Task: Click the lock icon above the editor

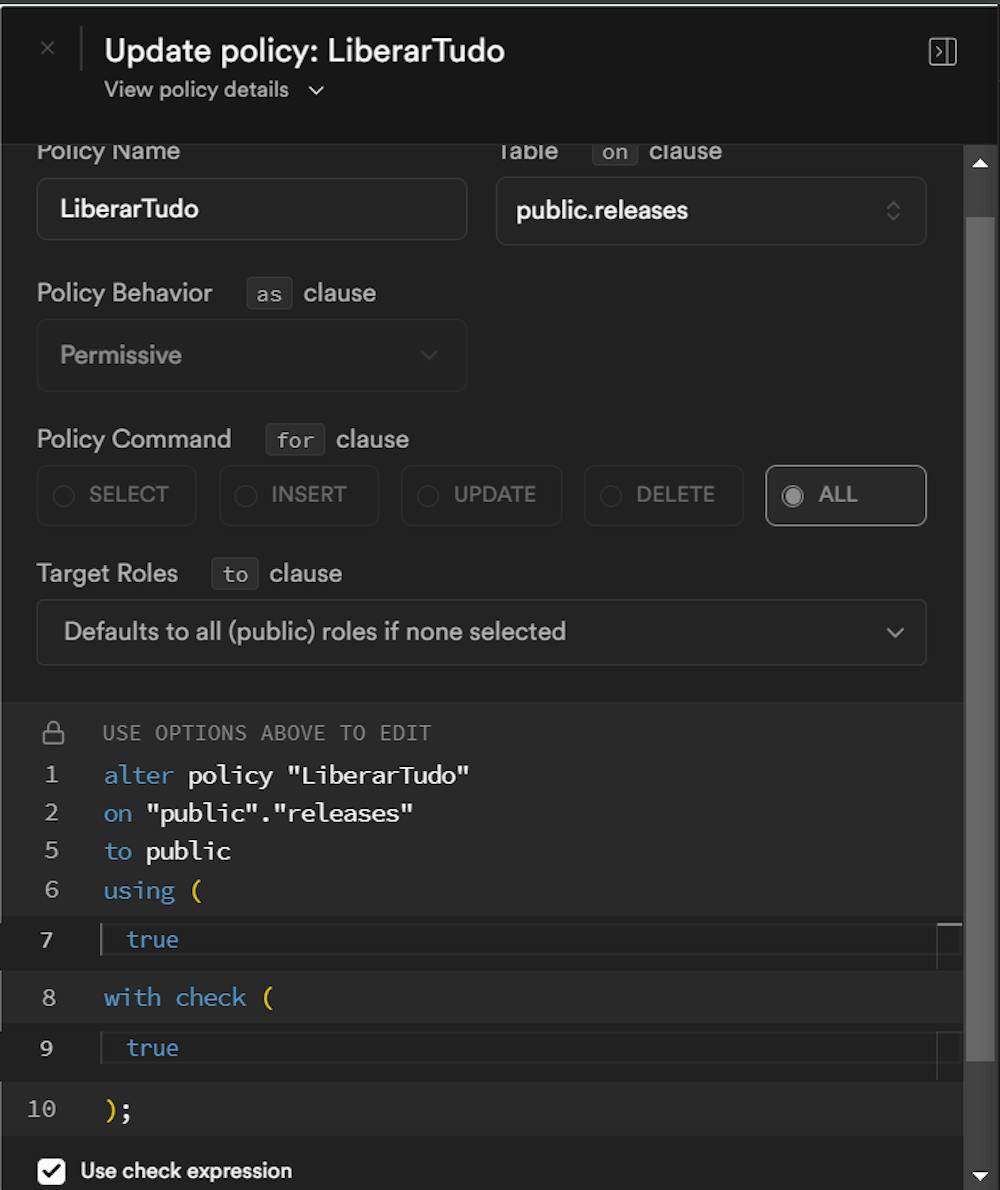Action: tap(53, 733)
